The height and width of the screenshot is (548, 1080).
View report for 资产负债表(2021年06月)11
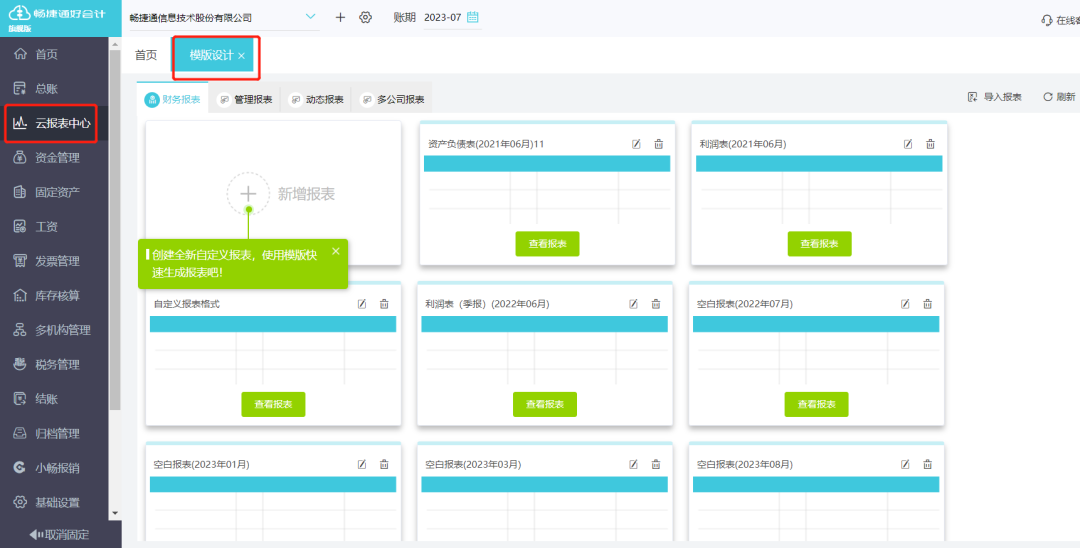tap(548, 244)
